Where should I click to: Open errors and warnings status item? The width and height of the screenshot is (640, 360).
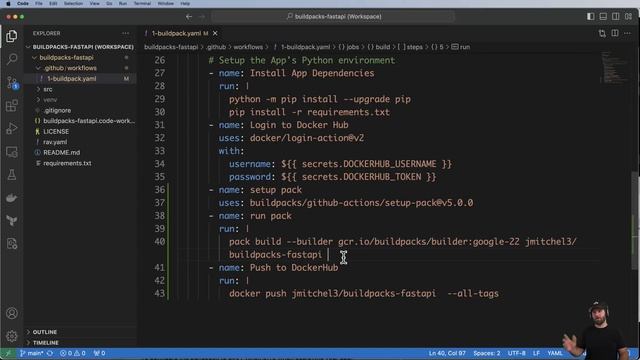73,353
